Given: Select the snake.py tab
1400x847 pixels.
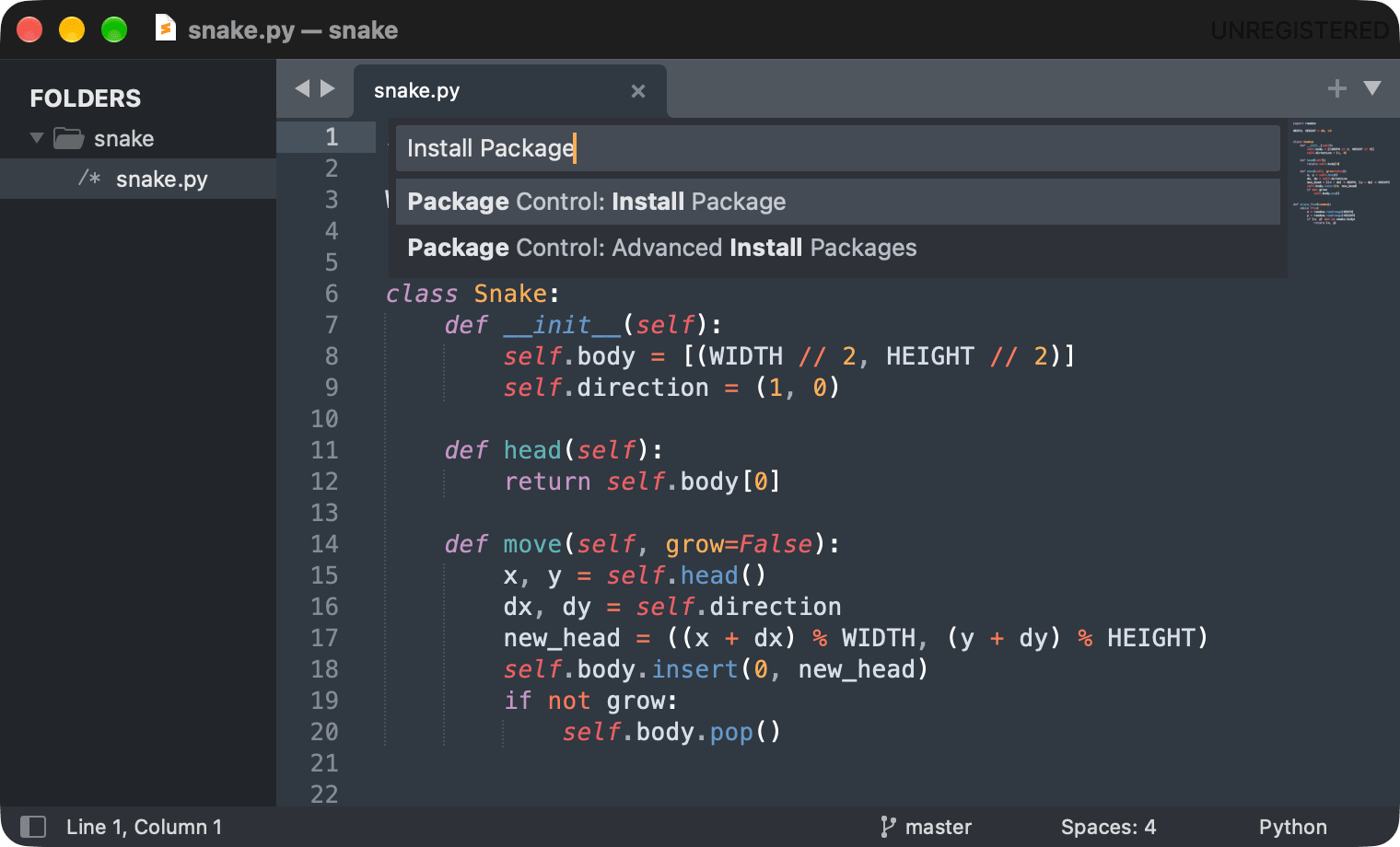Looking at the screenshot, I should (509, 90).
